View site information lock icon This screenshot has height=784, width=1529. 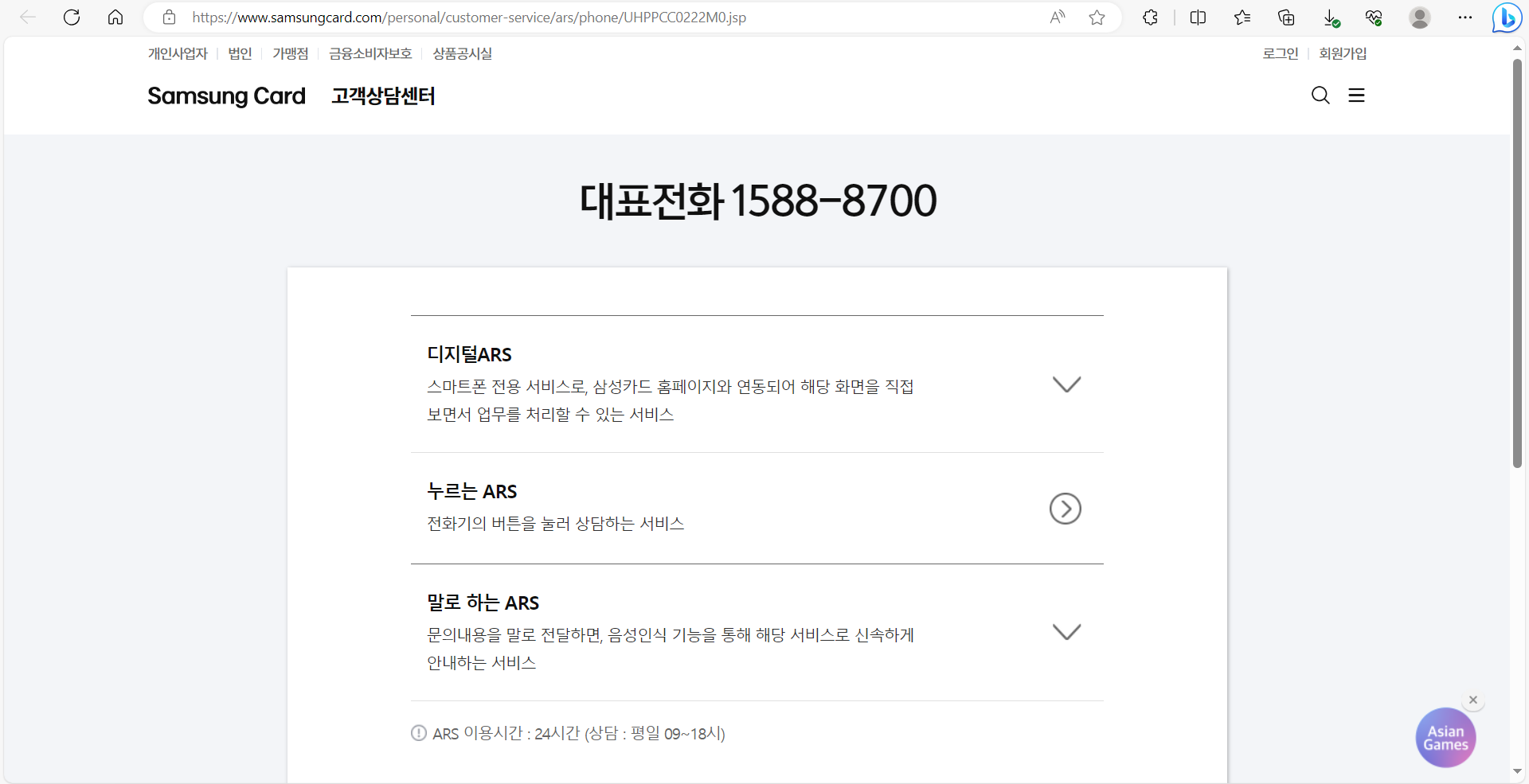(x=169, y=18)
